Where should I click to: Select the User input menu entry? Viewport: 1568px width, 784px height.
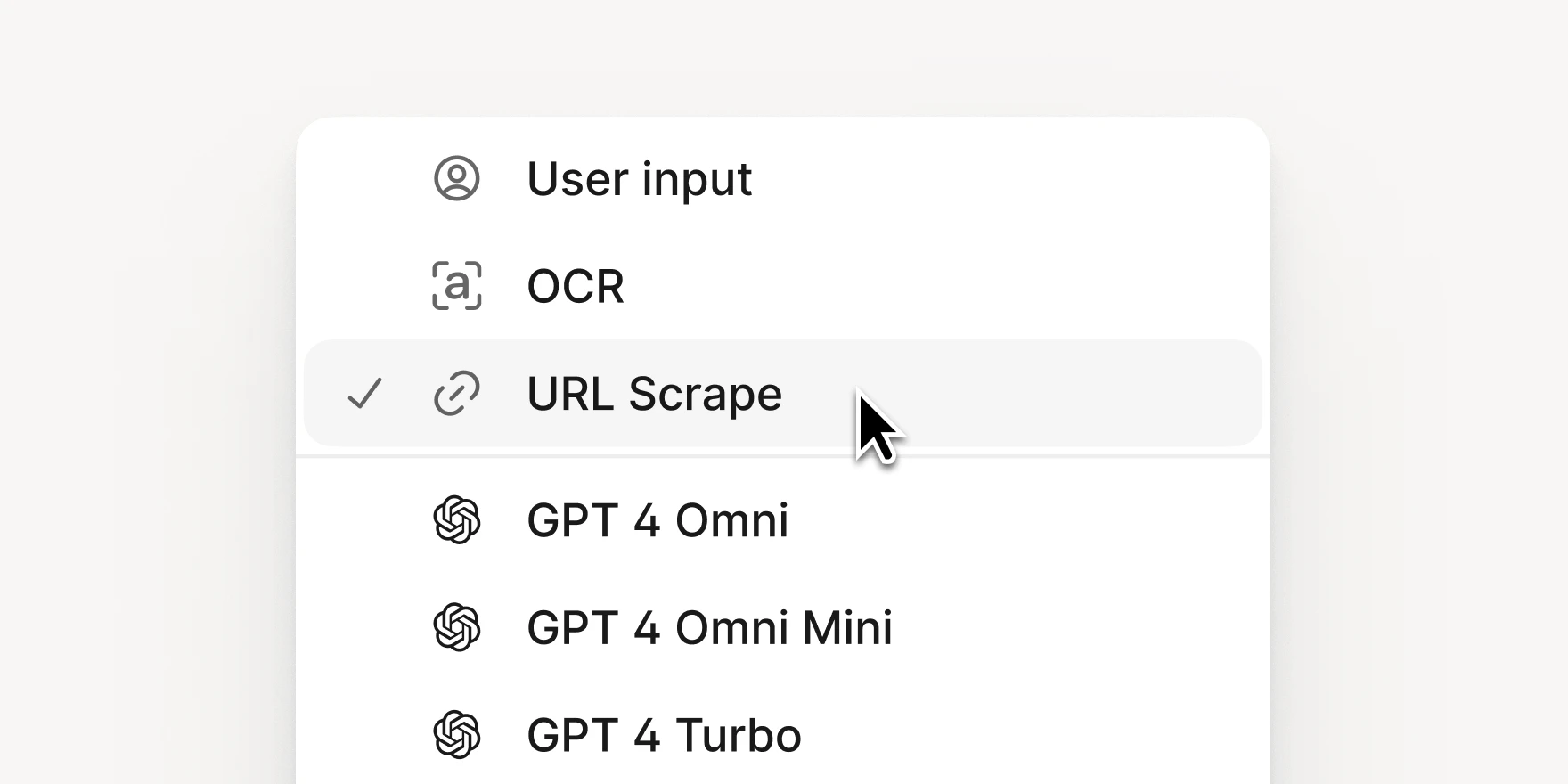(639, 179)
